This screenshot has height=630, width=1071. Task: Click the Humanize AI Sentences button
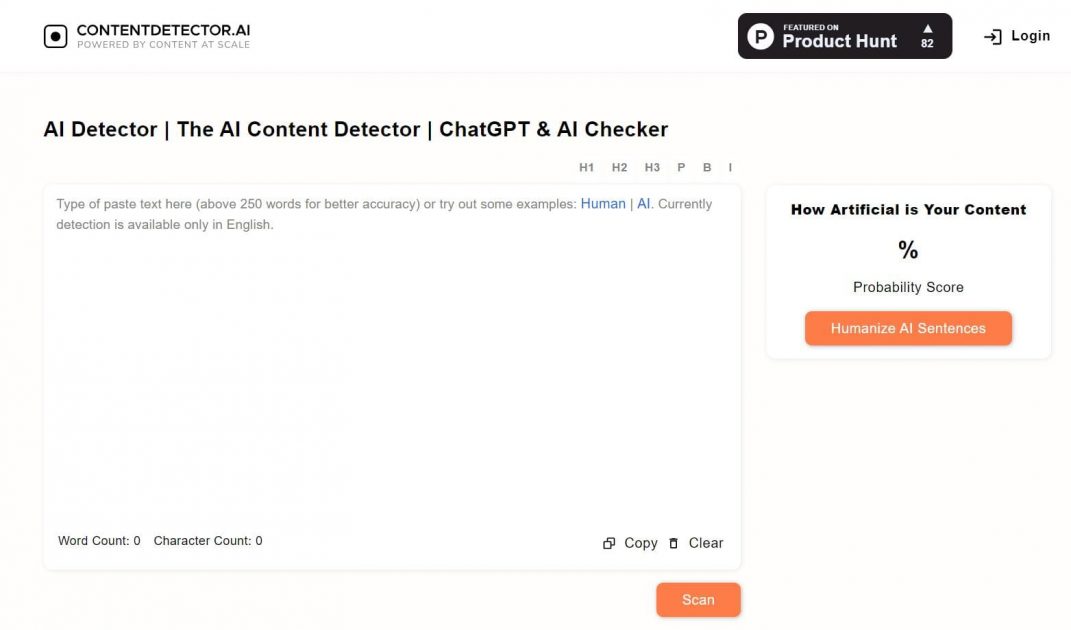[908, 328]
